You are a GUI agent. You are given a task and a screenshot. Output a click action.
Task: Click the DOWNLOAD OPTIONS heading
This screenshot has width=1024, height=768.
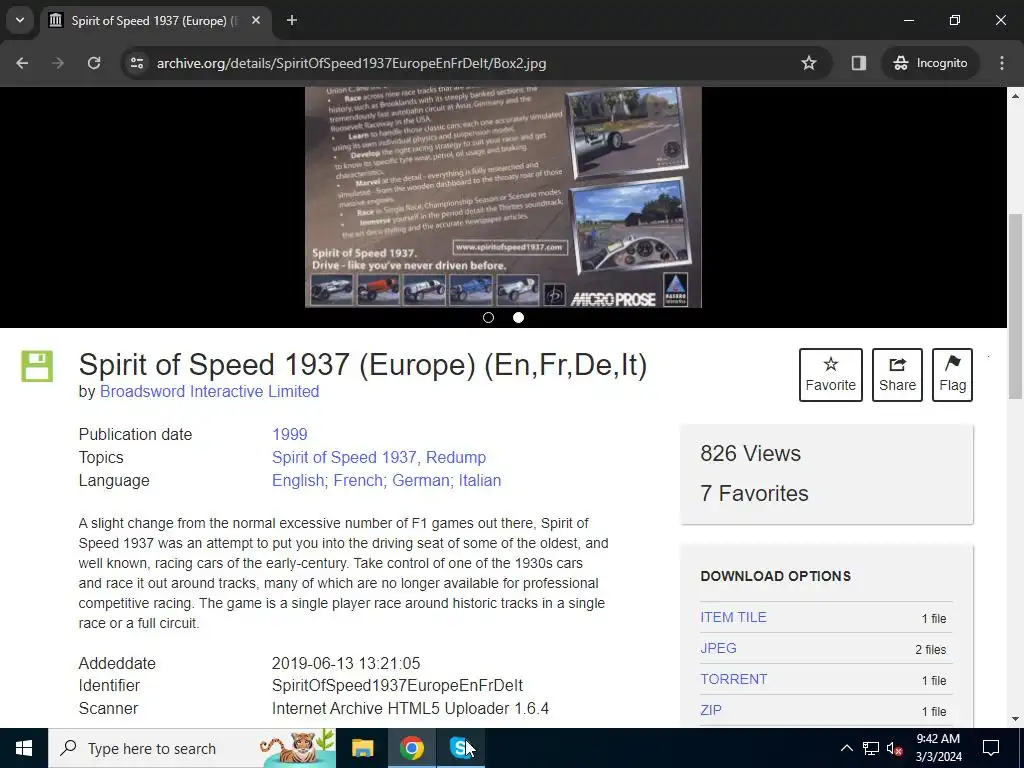pos(775,577)
